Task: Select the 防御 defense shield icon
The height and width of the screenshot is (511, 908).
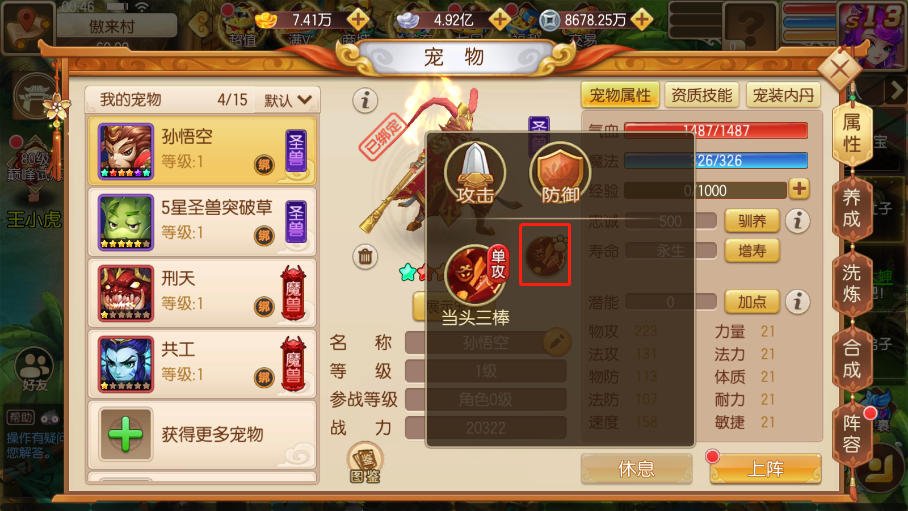Action: [559, 173]
